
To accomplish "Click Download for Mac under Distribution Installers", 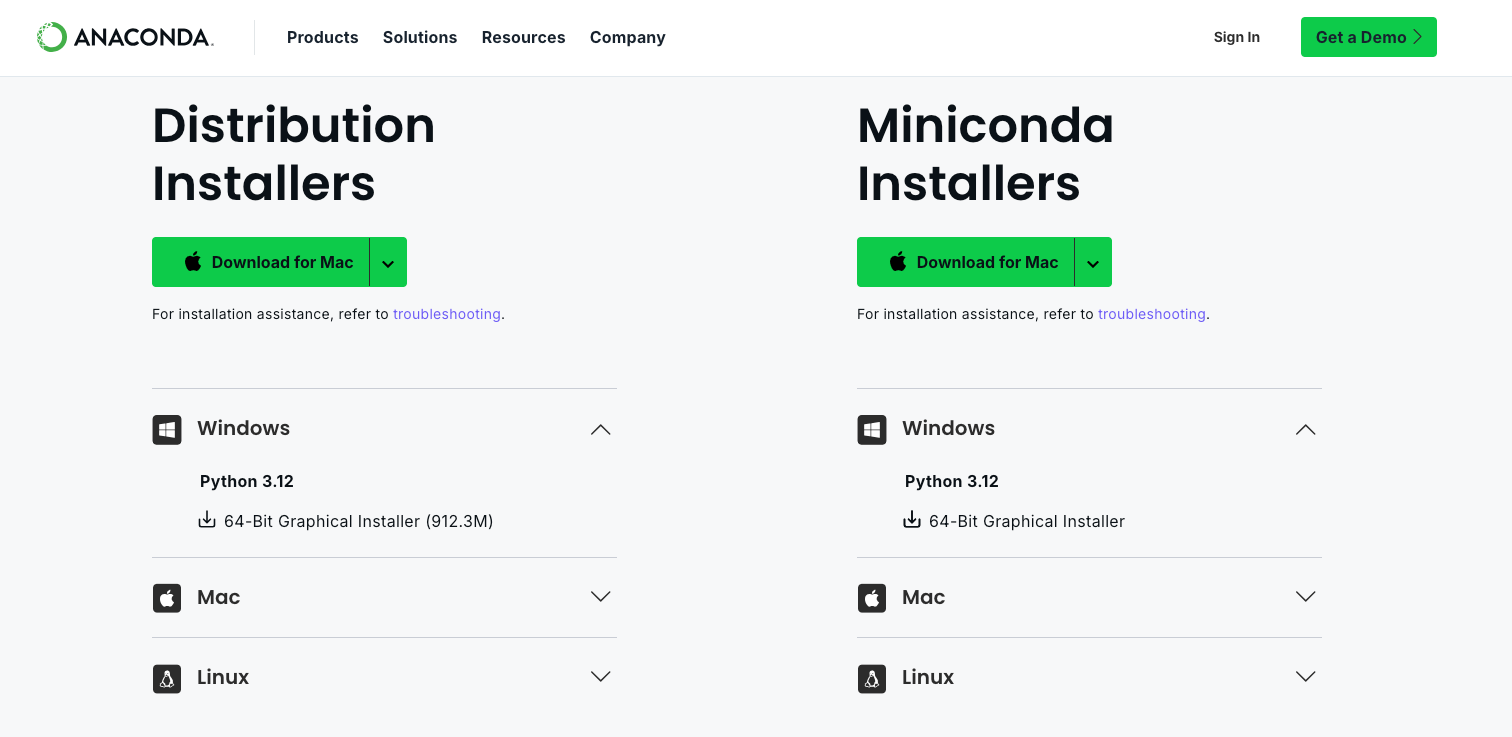I will coord(261,262).
